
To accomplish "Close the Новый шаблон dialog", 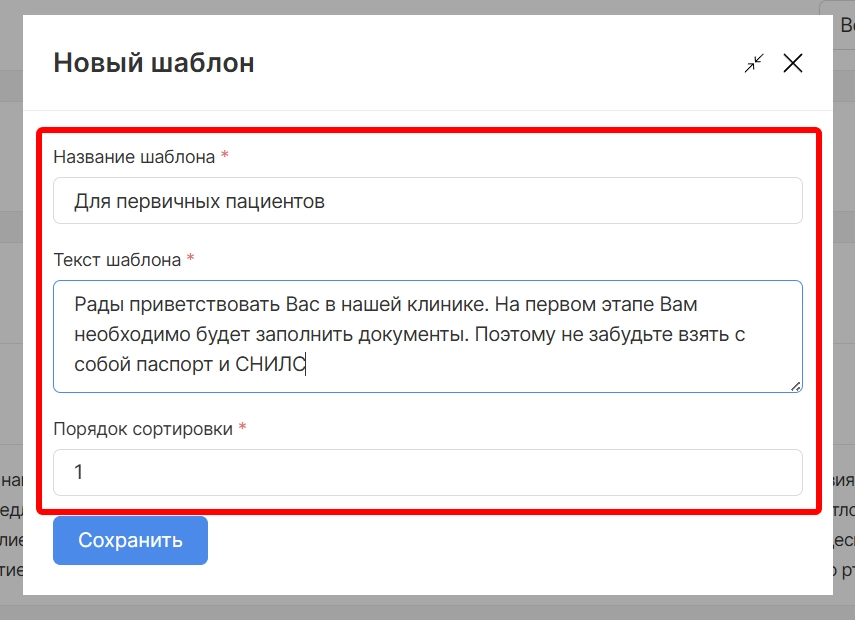I will pos(792,63).
